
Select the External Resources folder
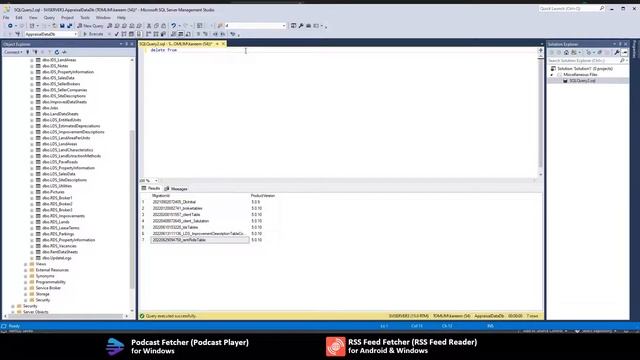point(52,270)
